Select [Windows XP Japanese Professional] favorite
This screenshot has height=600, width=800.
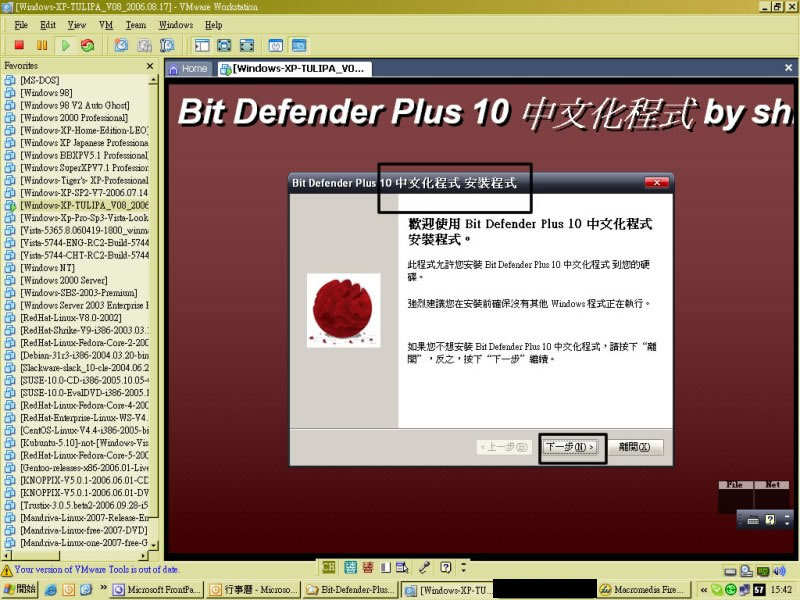pyautogui.click(x=84, y=143)
